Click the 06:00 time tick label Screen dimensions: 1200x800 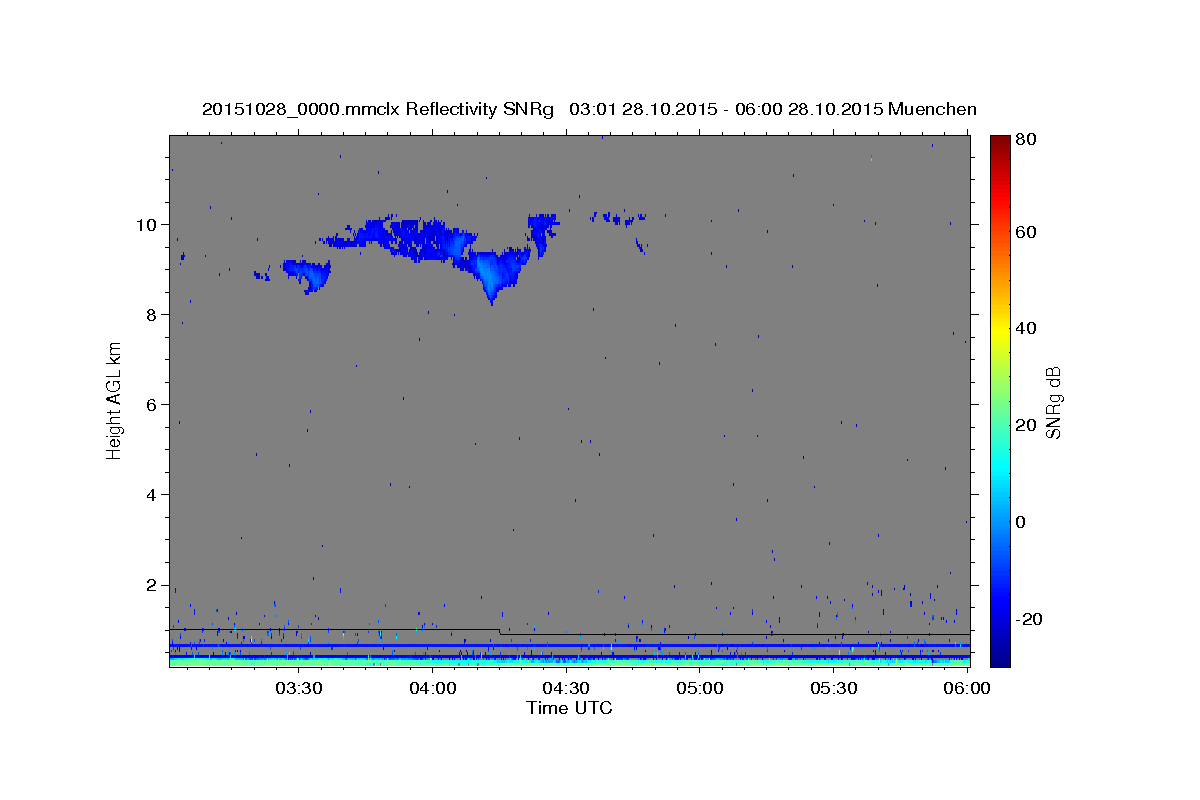click(967, 688)
